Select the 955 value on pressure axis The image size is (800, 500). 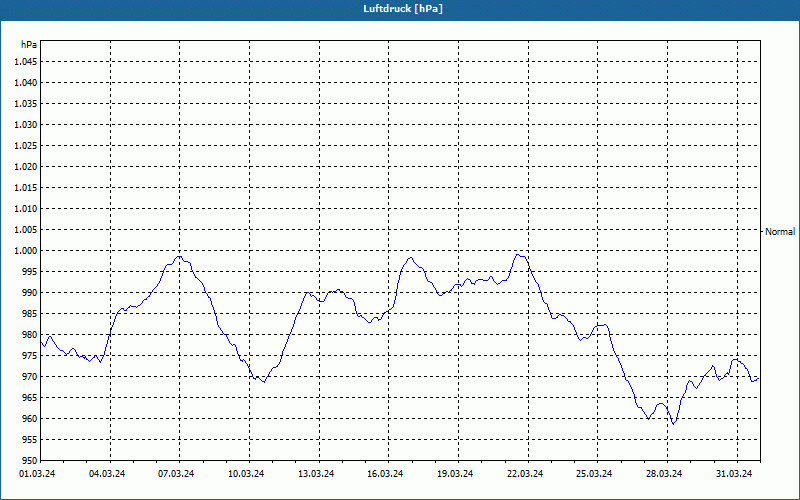pos(30,440)
